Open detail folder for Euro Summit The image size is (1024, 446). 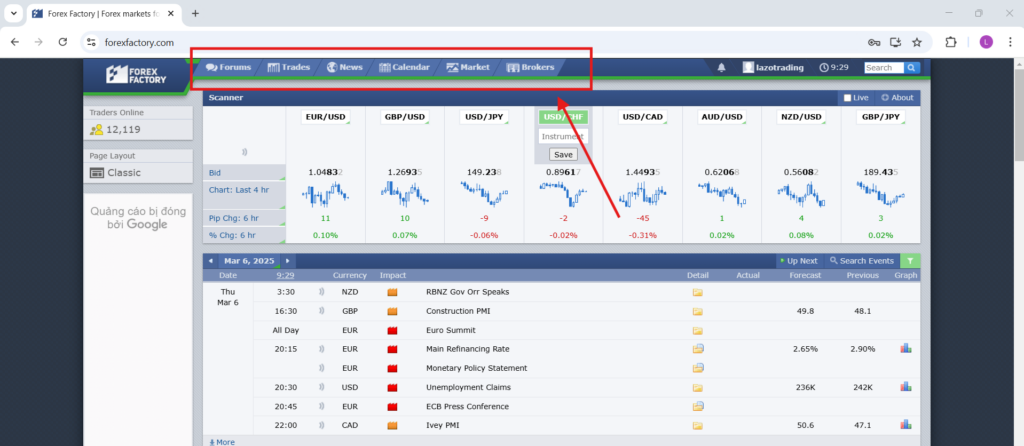pyautogui.click(x=697, y=330)
